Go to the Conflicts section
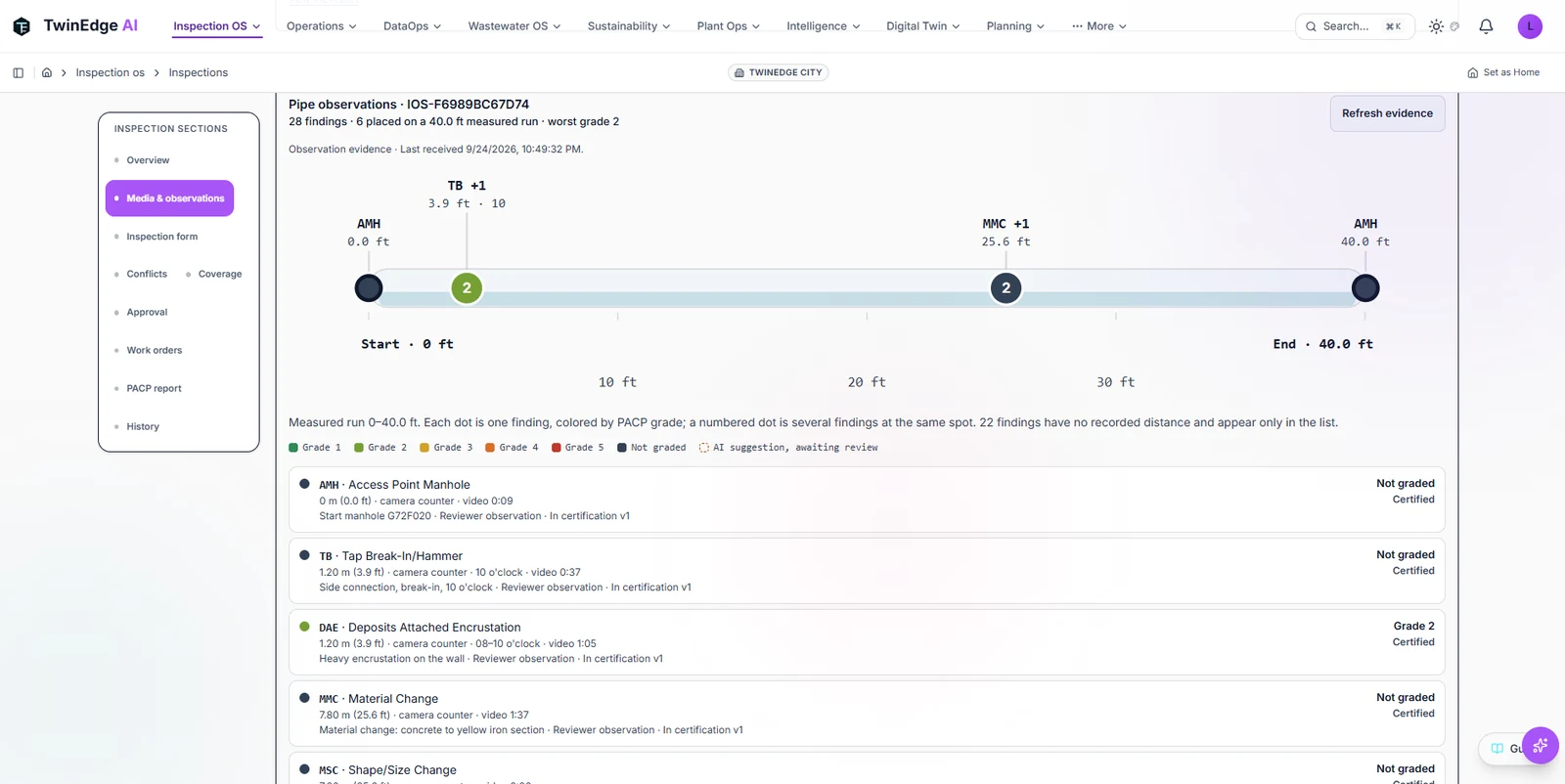This screenshot has height=784, width=1565. pos(146,275)
